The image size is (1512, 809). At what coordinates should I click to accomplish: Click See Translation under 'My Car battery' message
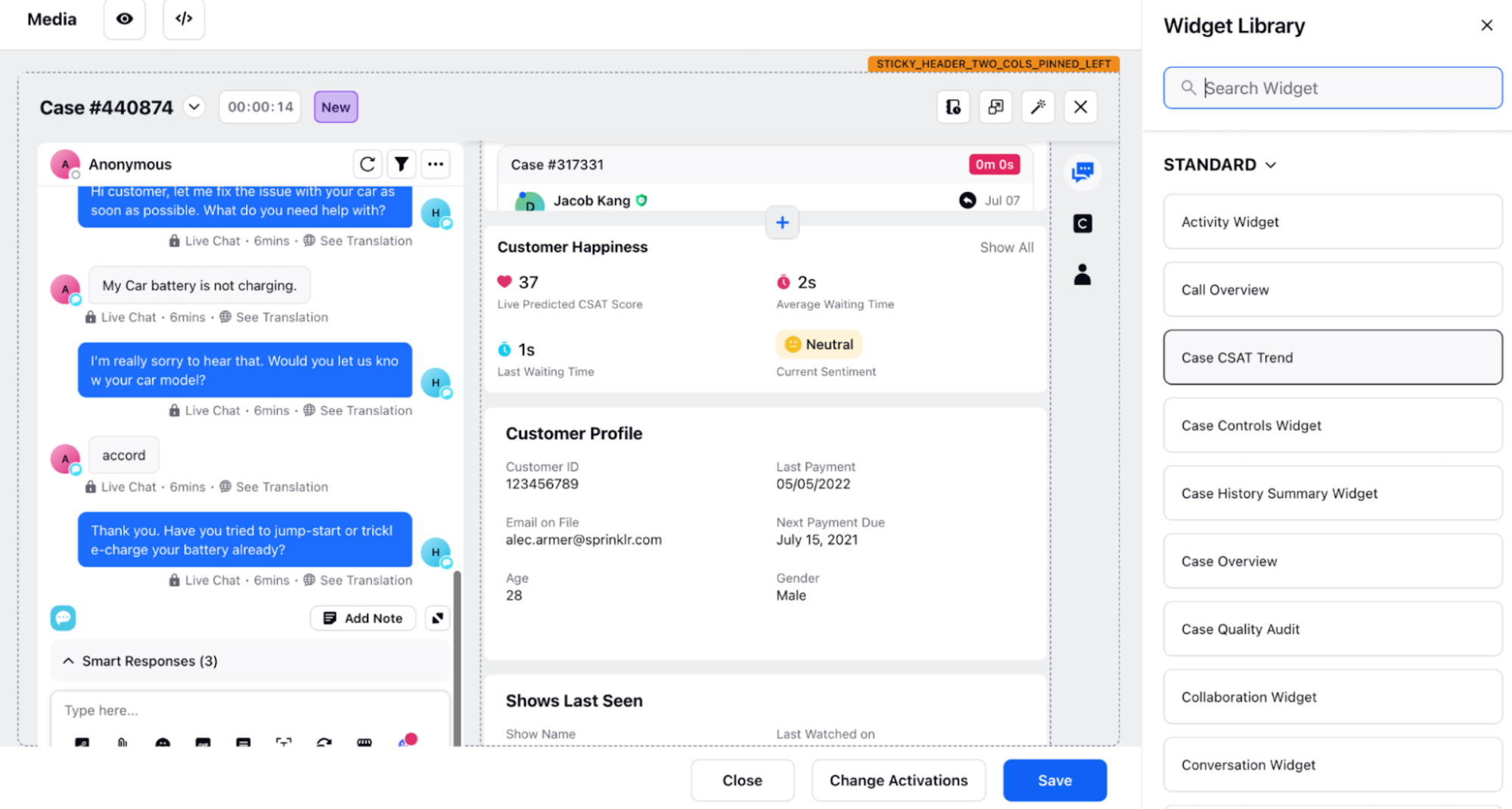[282, 318]
